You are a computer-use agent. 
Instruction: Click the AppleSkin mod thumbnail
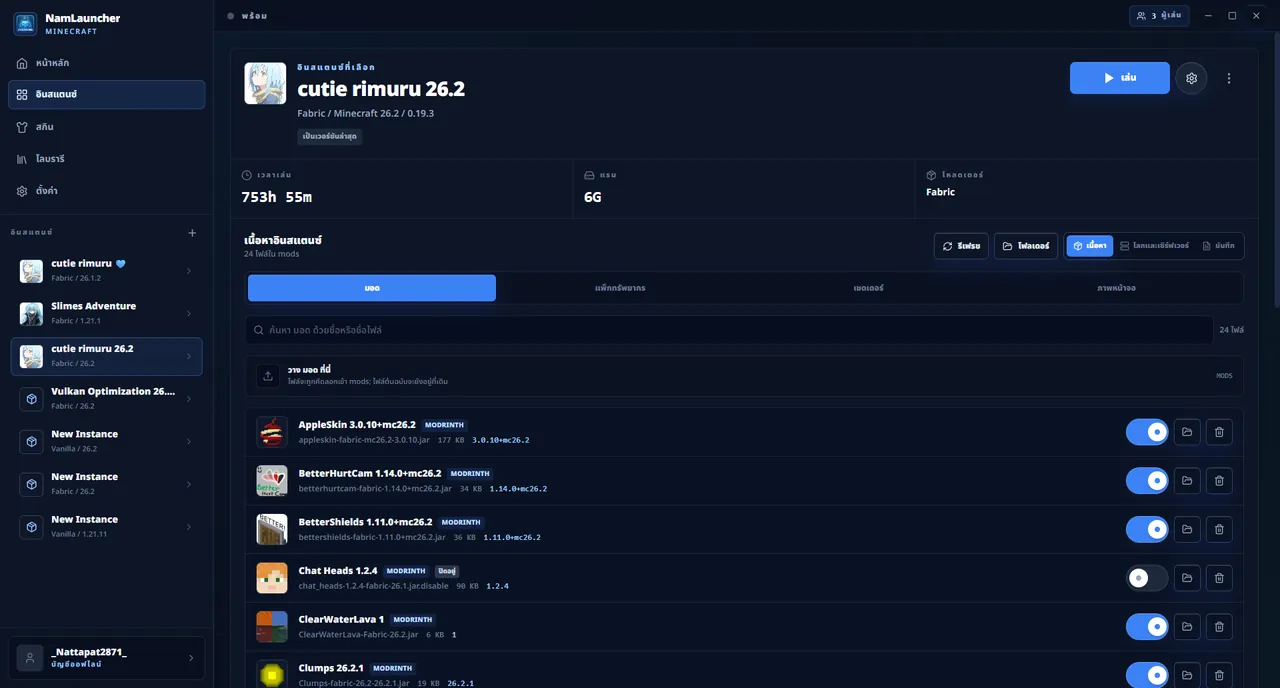(271, 432)
